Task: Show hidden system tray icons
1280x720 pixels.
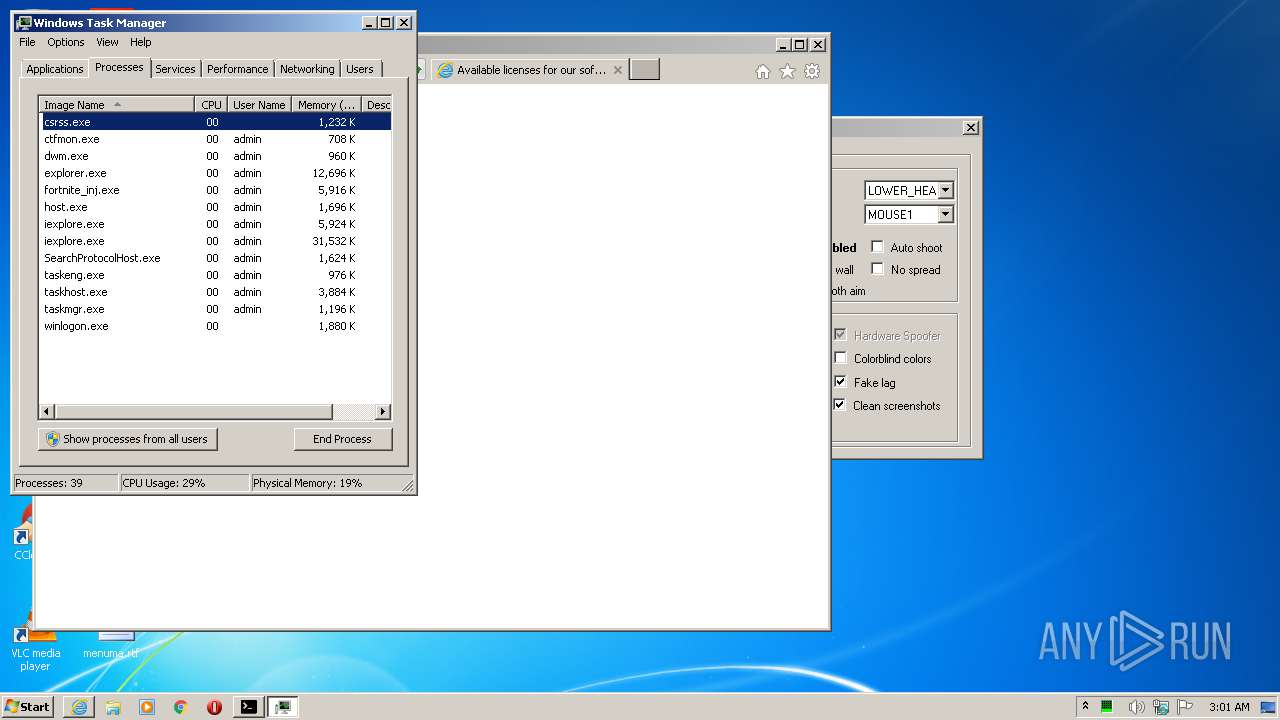Action: [1085, 707]
